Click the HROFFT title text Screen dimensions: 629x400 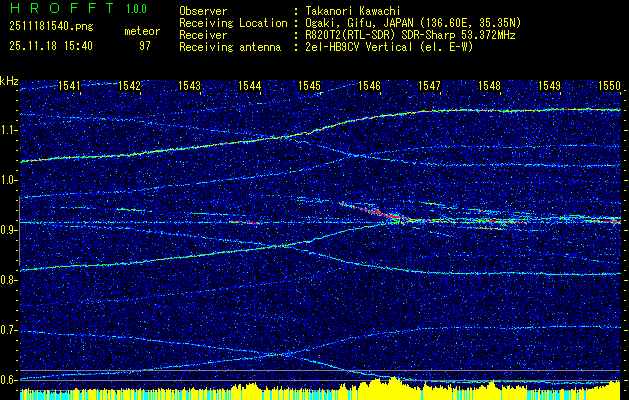(x=62, y=8)
